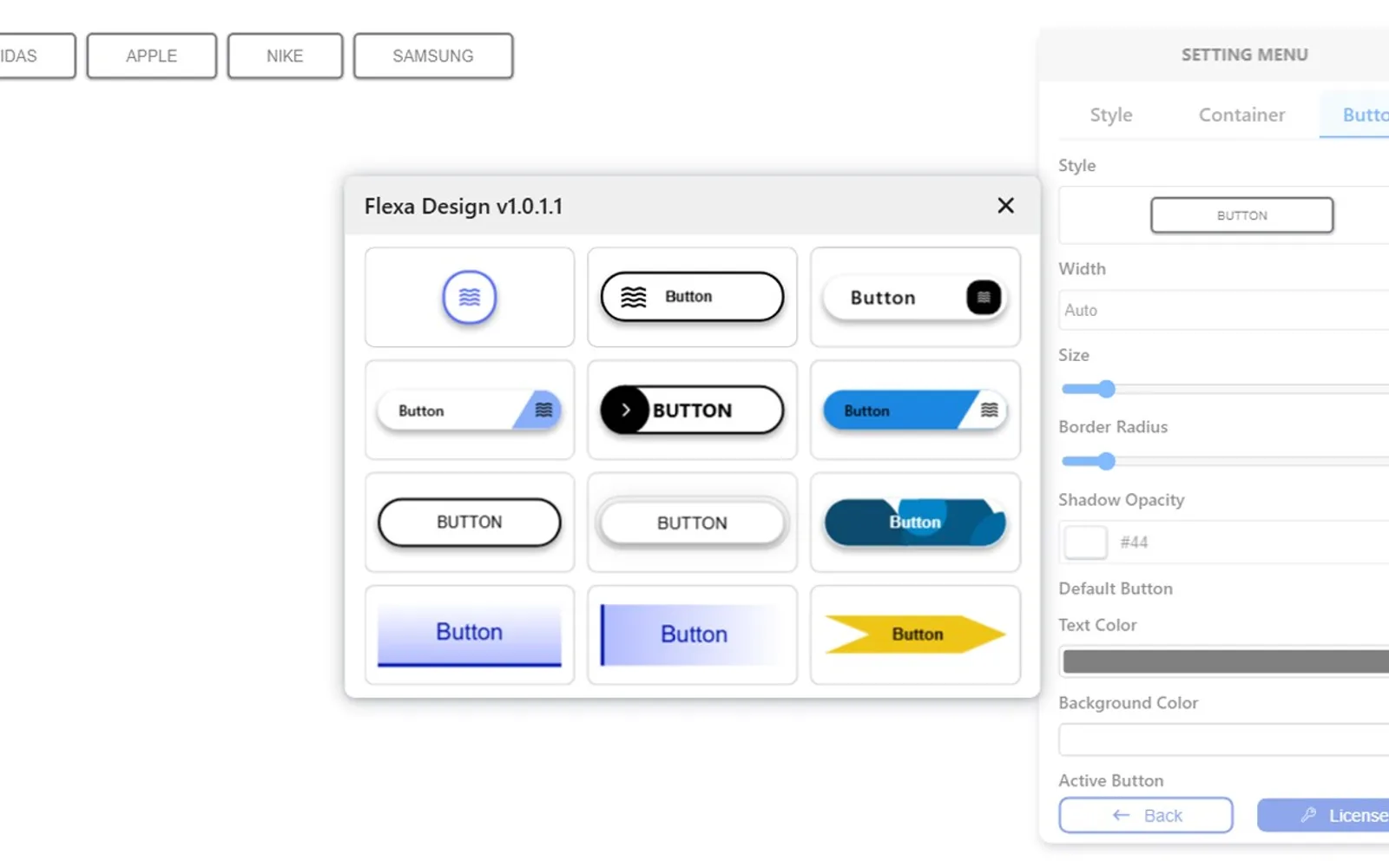This screenshot has height=868, width=1389.
Task: Click the Active Button label
Action: (1111, 780)
